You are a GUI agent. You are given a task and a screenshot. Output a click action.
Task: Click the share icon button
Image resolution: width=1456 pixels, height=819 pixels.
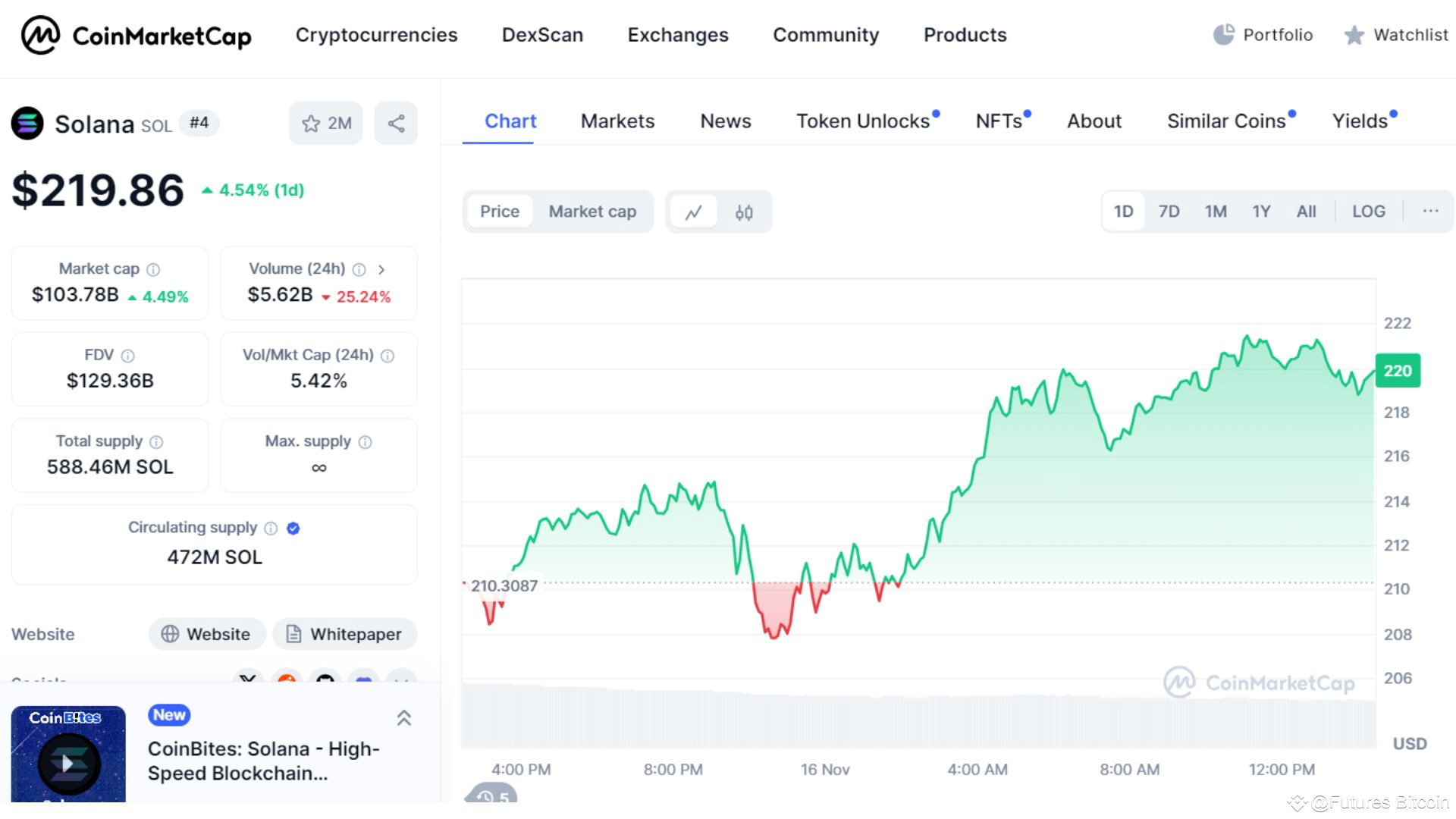tap(396, 124)
